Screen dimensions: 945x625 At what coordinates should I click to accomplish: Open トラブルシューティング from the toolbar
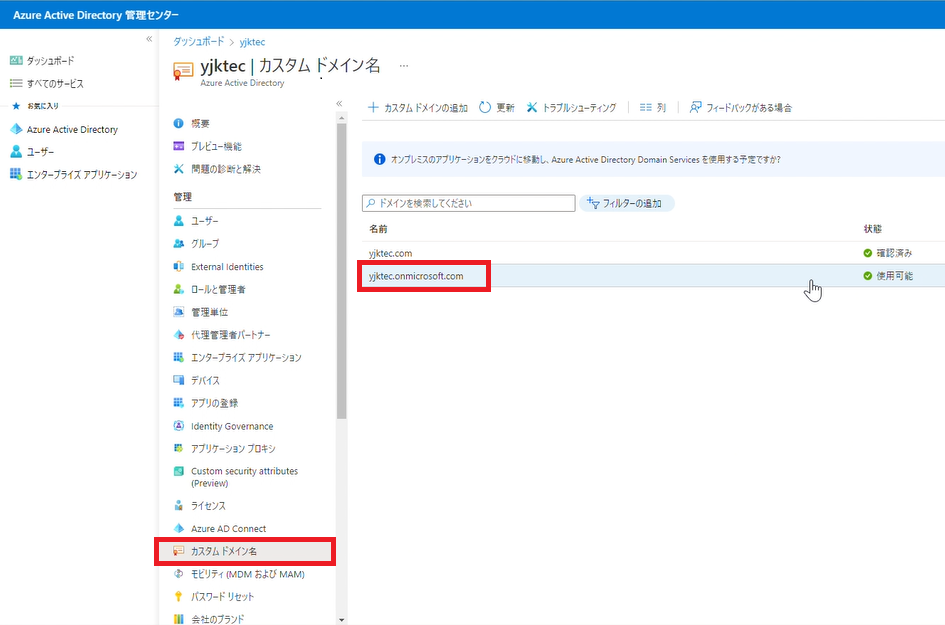571,107
